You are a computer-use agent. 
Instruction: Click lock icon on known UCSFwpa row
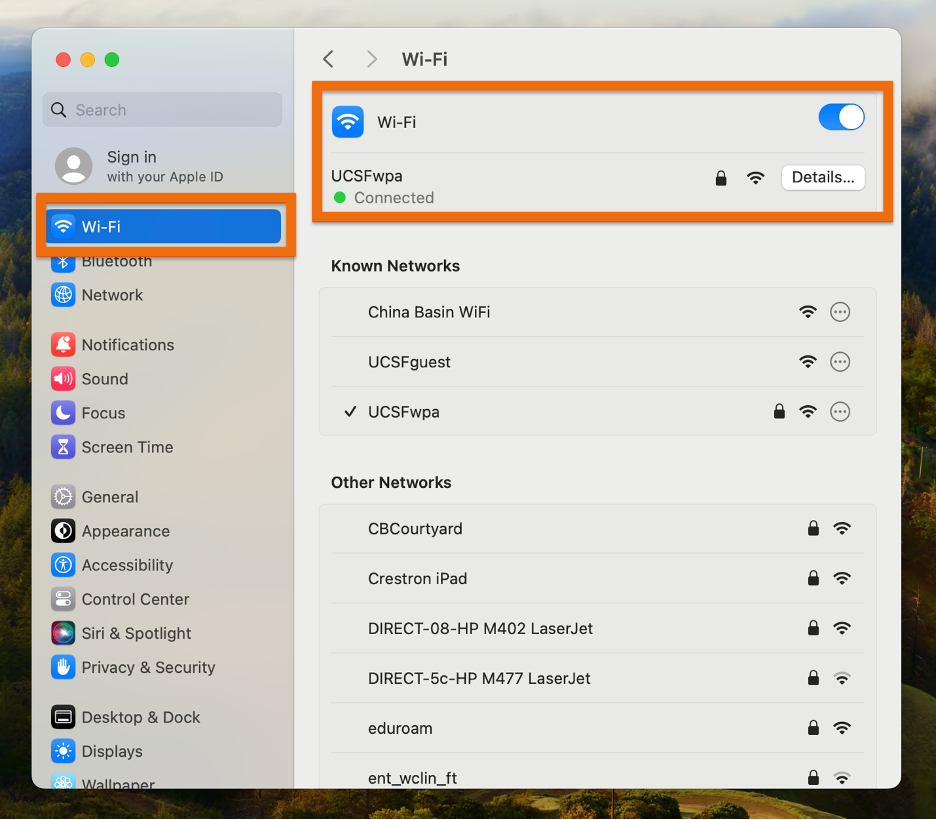click(779, 411)
